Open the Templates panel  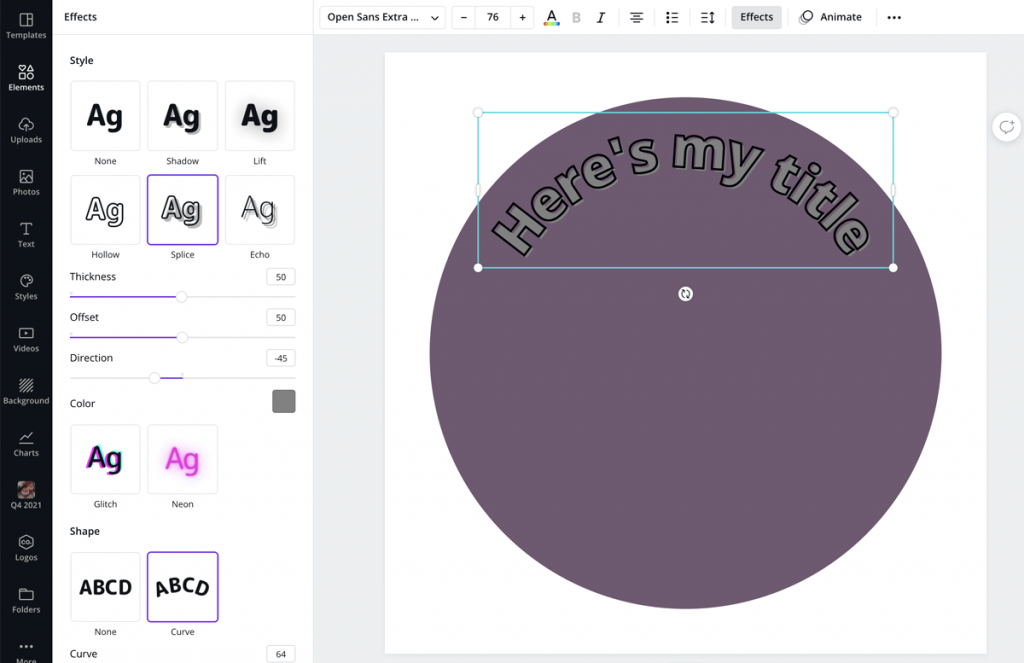(26, 24)
